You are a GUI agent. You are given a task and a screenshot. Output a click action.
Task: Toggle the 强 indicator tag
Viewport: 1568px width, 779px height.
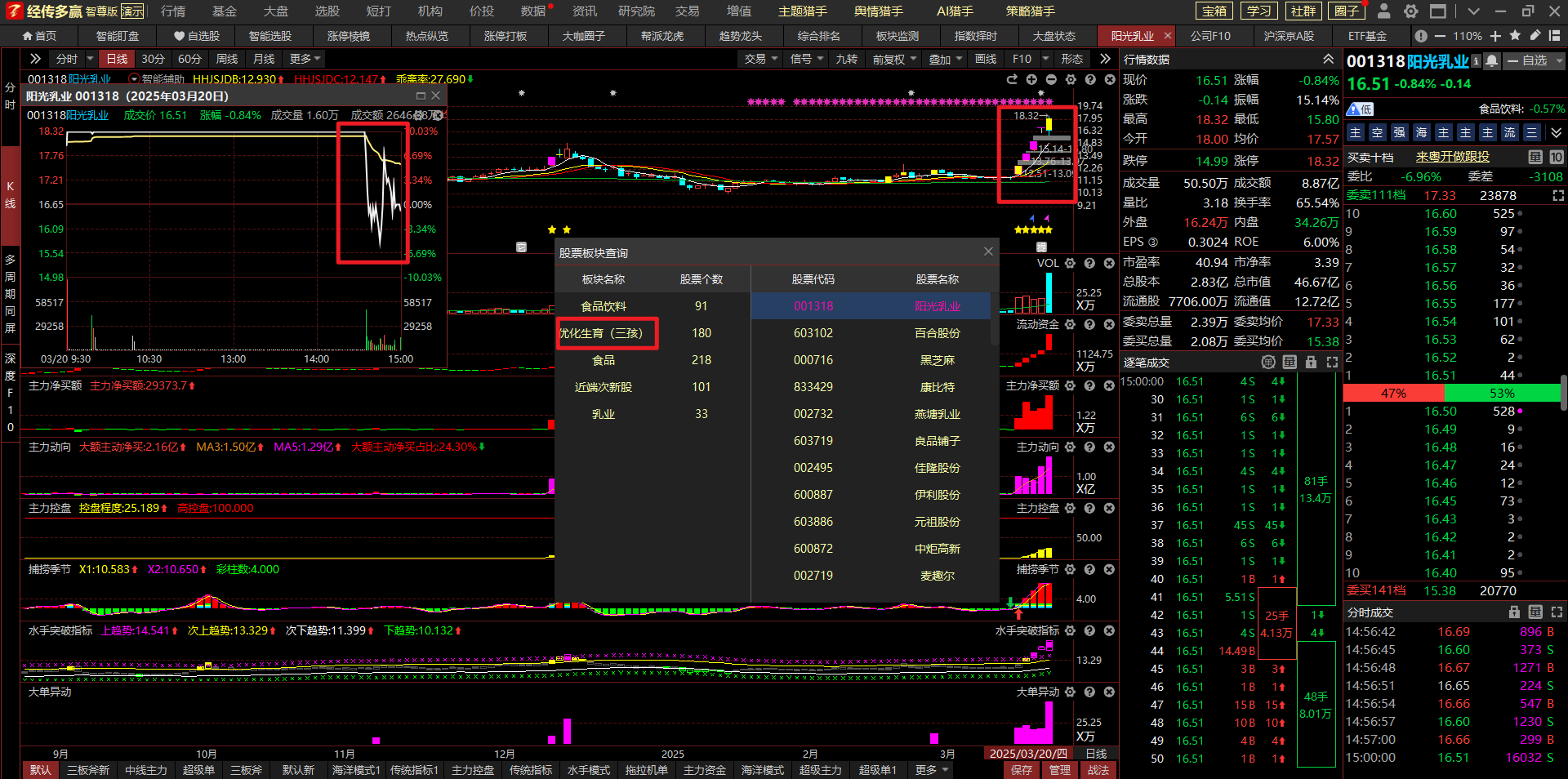tap(1400, 132)
